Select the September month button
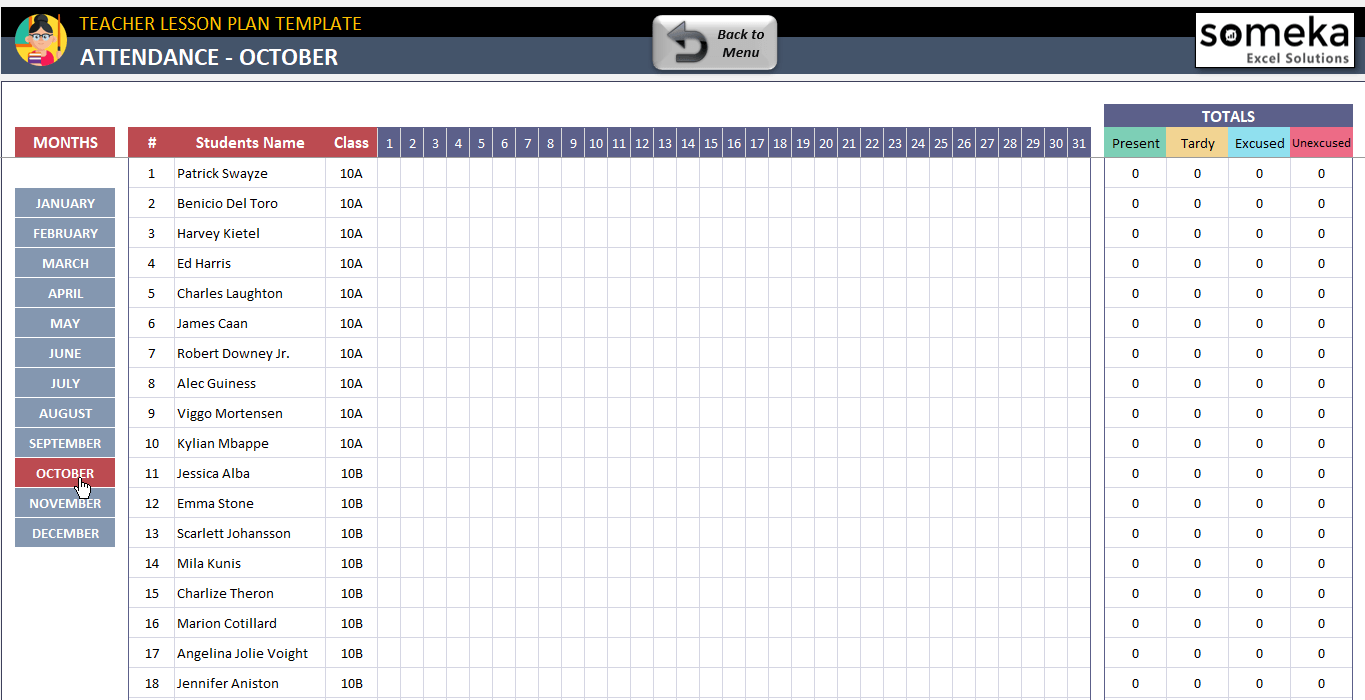This screenshot has width=1365, height=700. coord(65,443)
